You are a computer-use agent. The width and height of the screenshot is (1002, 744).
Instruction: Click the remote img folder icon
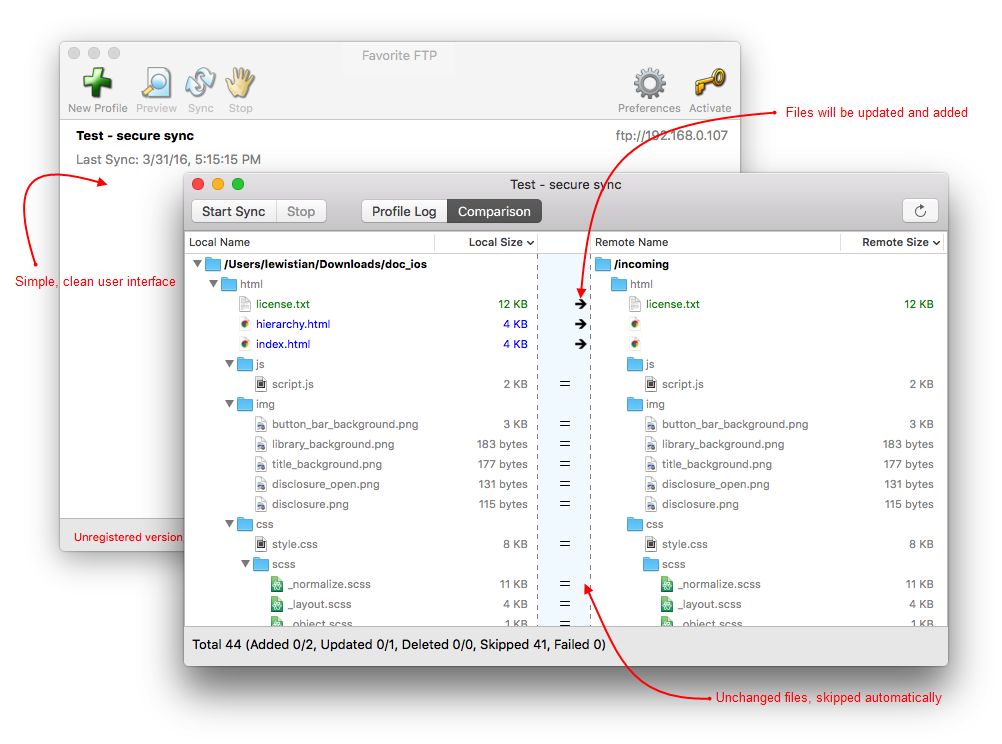pyautogui.click(x=635, y=404)
